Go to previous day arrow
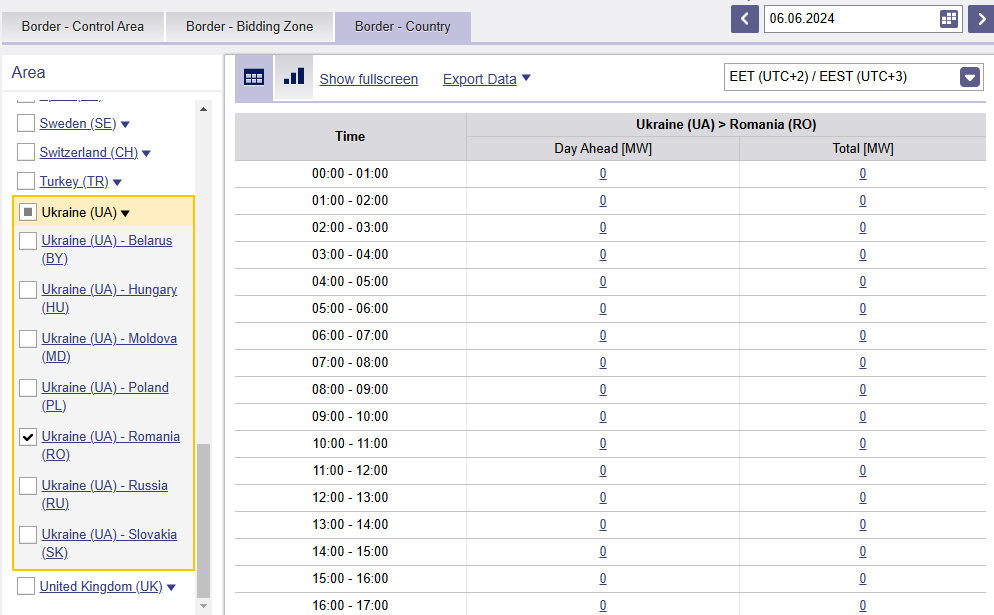This screenshot has height=615, width=994. 745,19
